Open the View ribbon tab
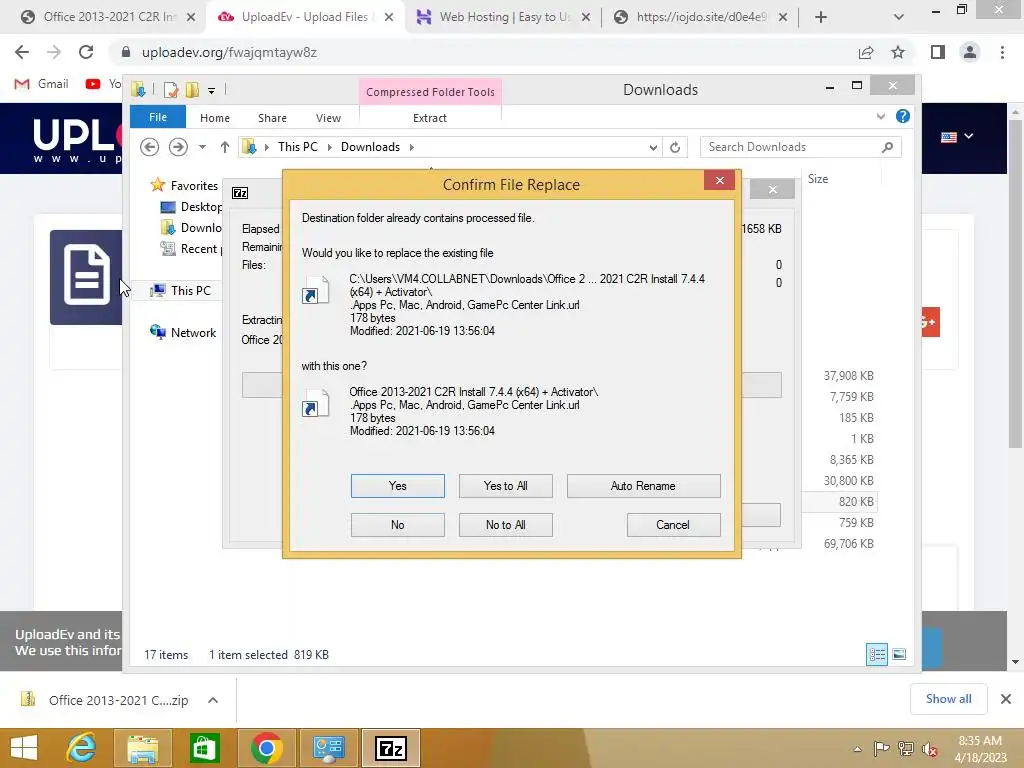The height and width of the screenshot is (768, 1024). coord(328,118)
